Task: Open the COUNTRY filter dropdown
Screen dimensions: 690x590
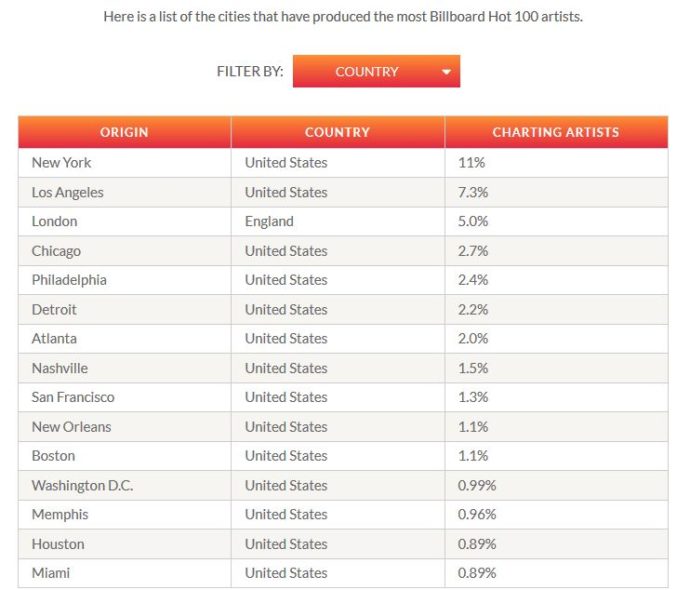Action: (376, 72)
